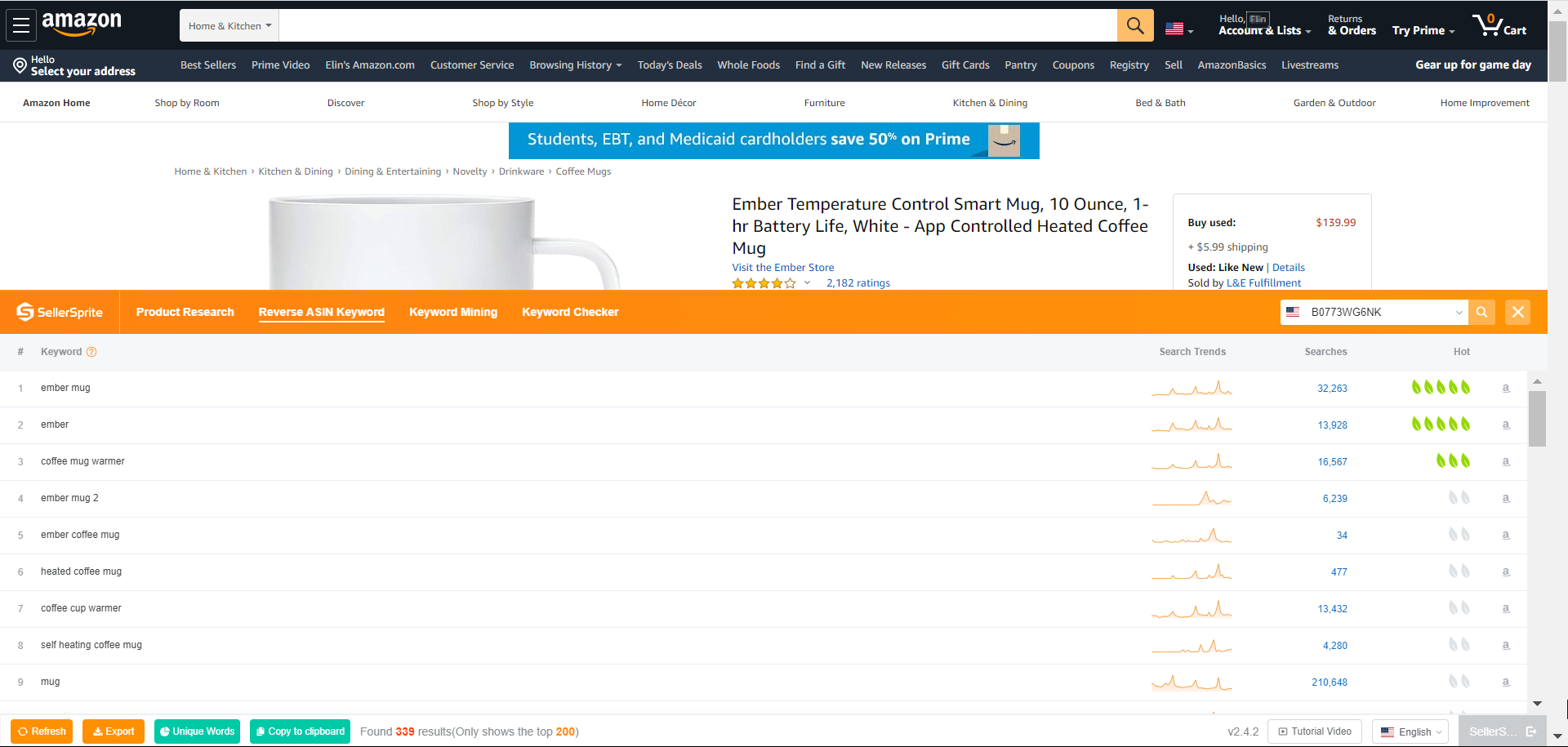Screen dimensions: 1568x747
Task: Click Amazon icon for self heating coffee mug
Action: (1506, 646)
